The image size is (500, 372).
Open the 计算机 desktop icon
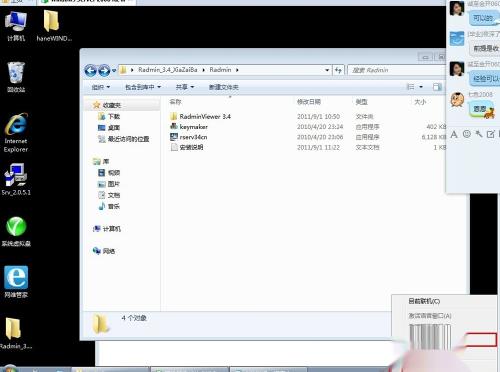coord(16,26)
